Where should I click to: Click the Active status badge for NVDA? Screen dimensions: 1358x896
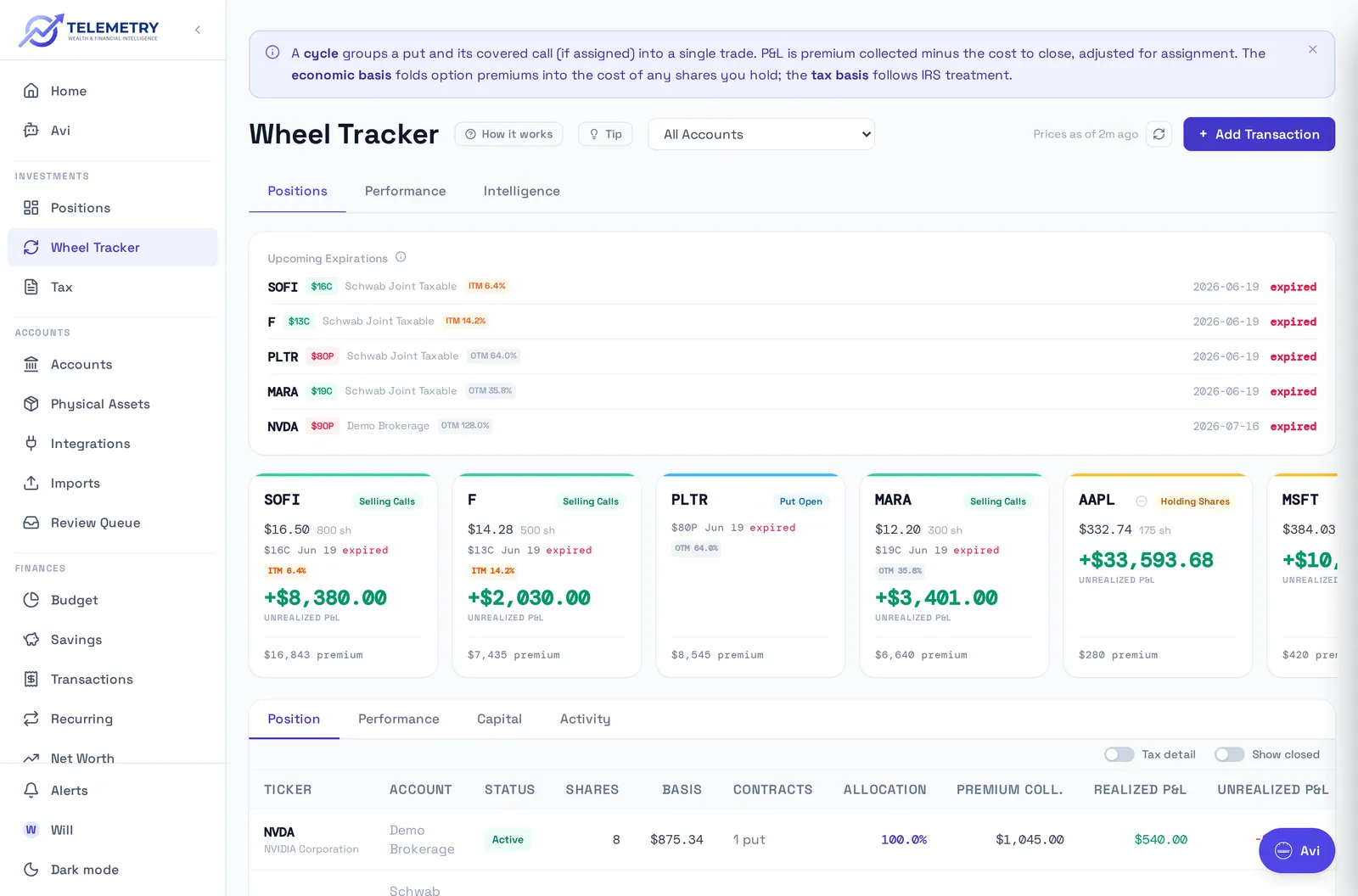(508, 840)
